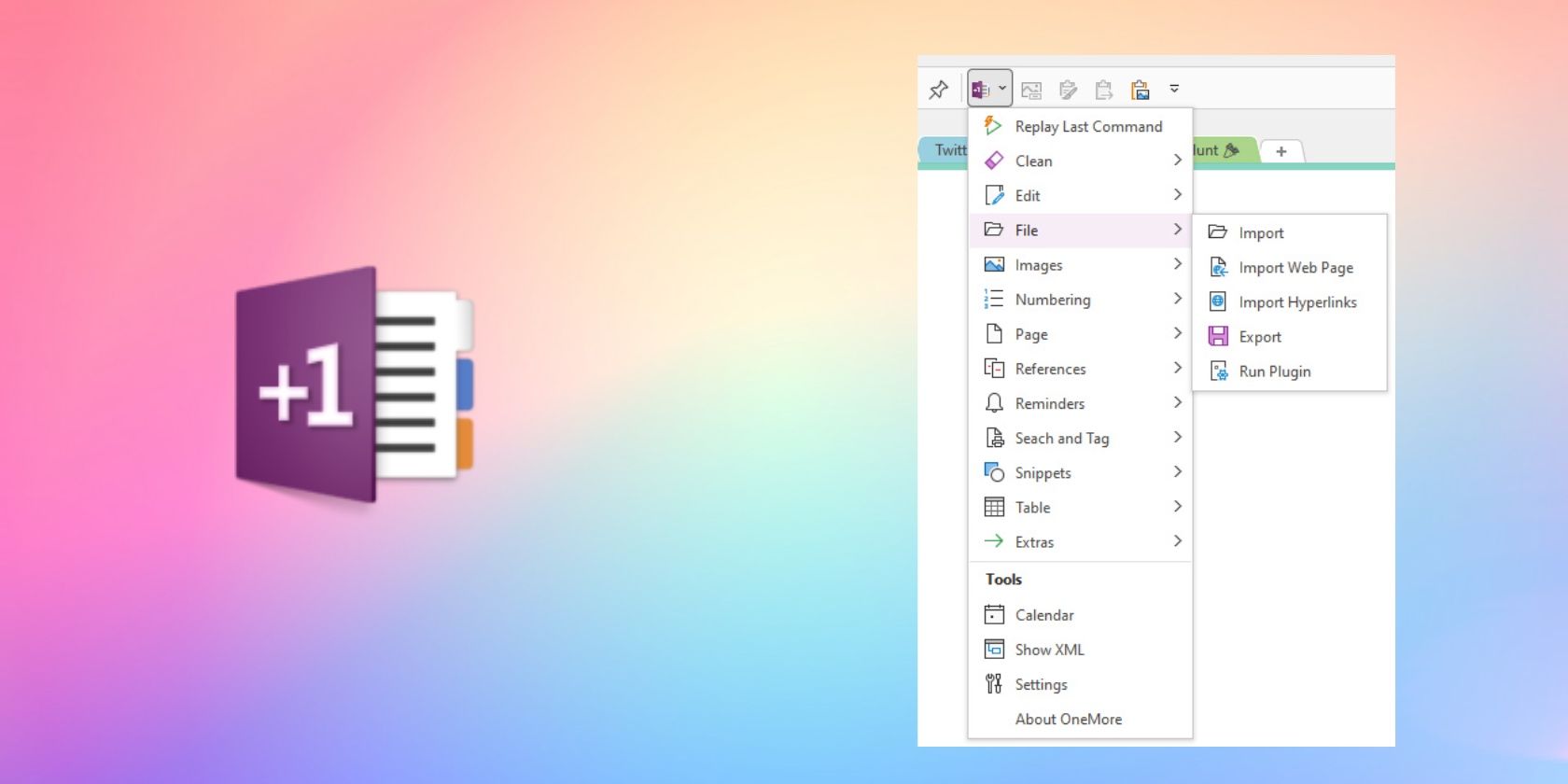This screenshot has height=784, width=1568.
Task: Click the Import Hyperlinks globe icon
Action: pos(1218,301)
